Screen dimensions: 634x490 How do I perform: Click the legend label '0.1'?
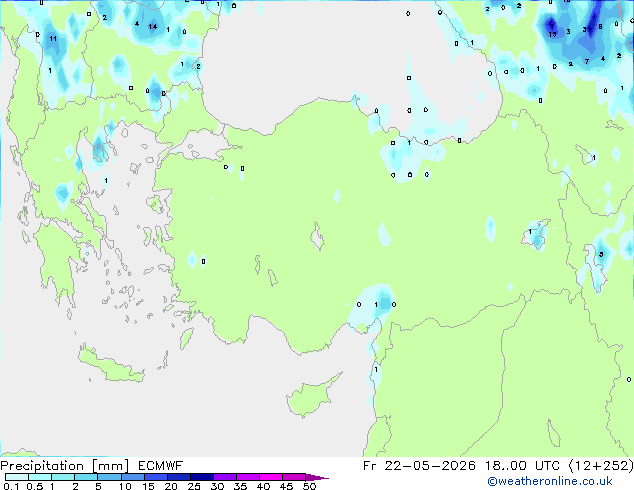[11, 486]
